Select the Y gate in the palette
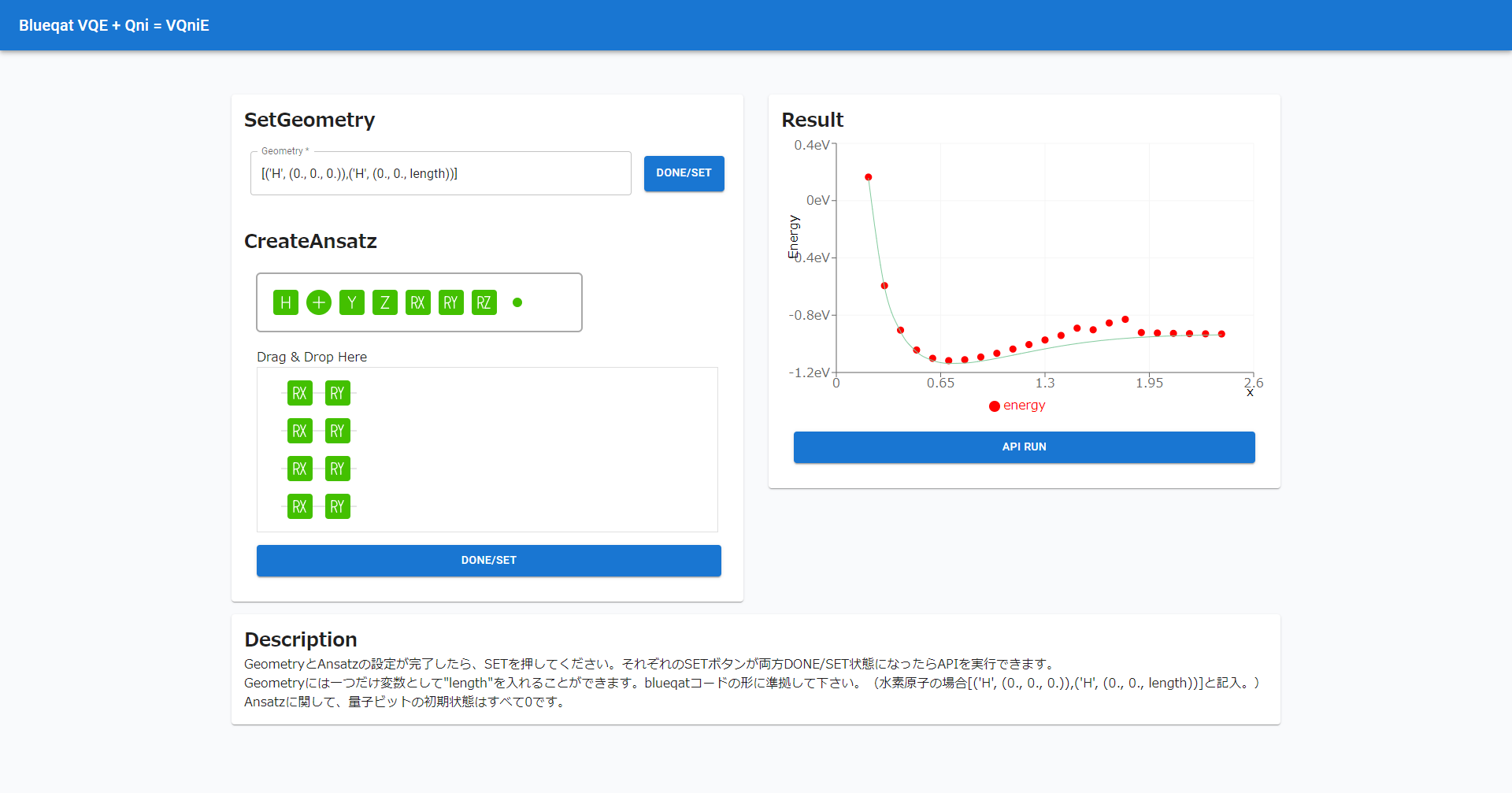 tap(352, 302)
